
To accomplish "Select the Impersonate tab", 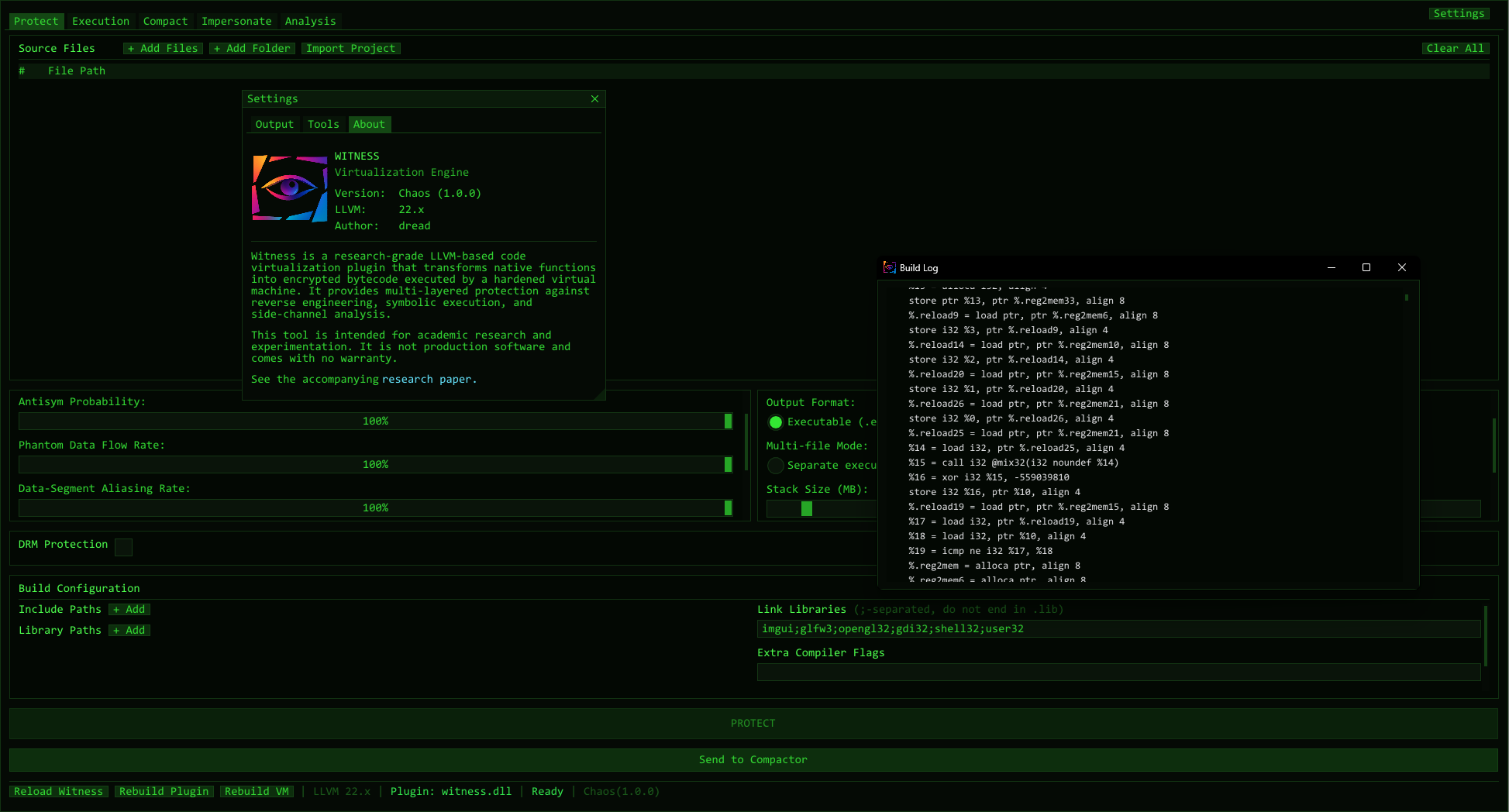I will 236,21.
